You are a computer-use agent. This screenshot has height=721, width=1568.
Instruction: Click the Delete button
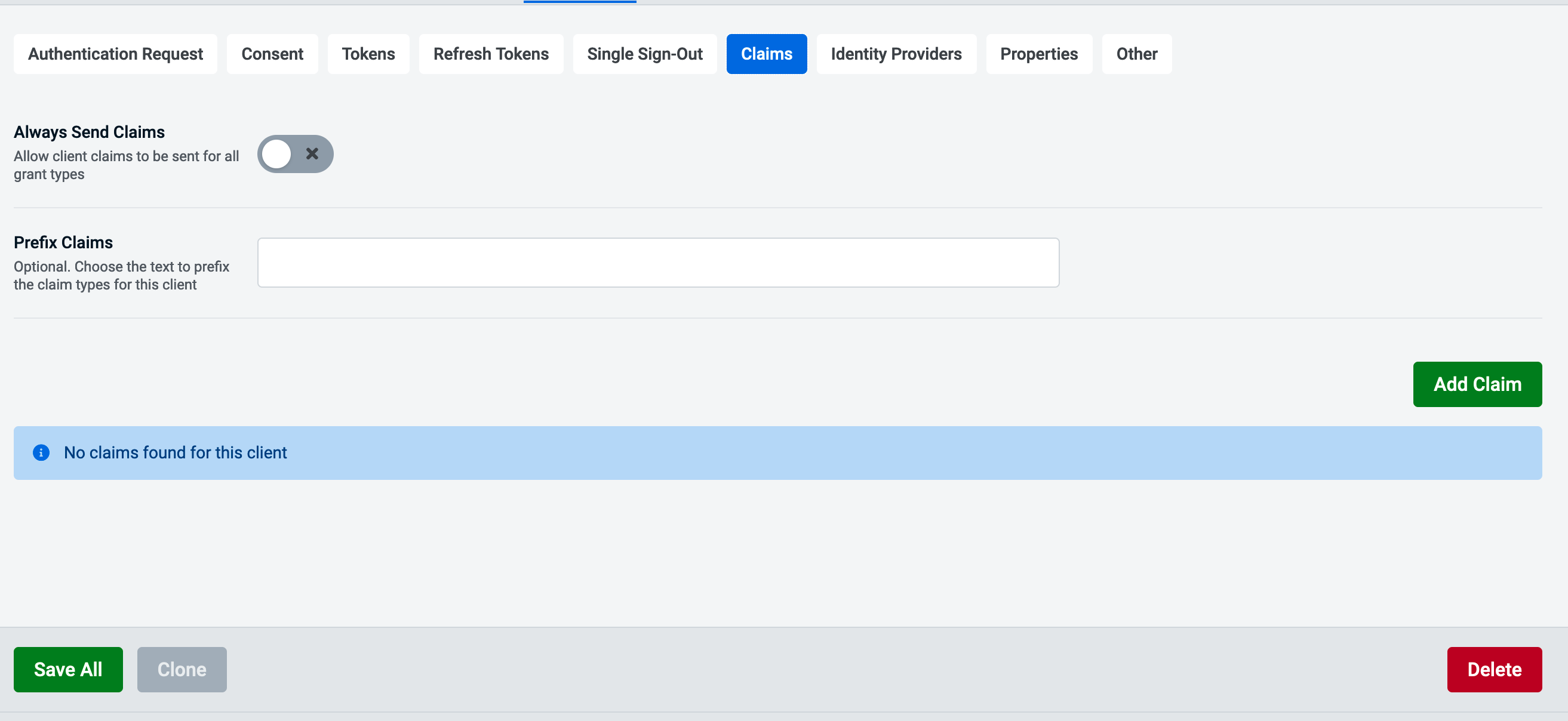(x=1496, y=669)
